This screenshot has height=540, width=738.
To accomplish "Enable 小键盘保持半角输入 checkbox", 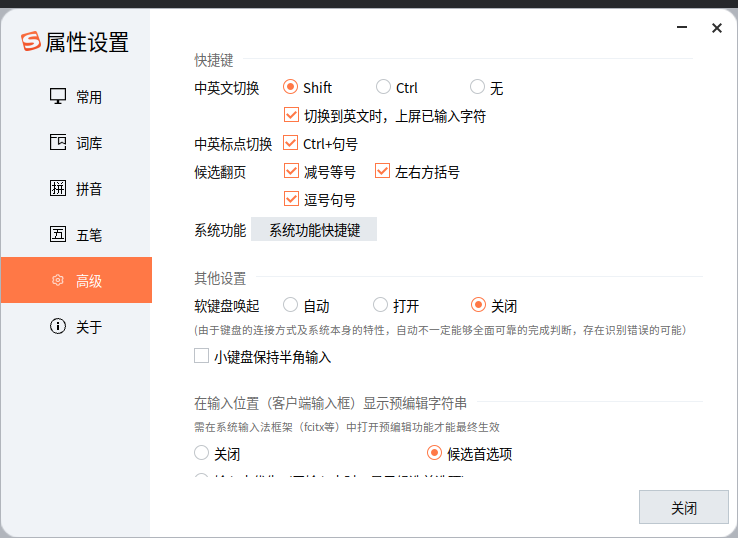I will click(x=201, y=356).
